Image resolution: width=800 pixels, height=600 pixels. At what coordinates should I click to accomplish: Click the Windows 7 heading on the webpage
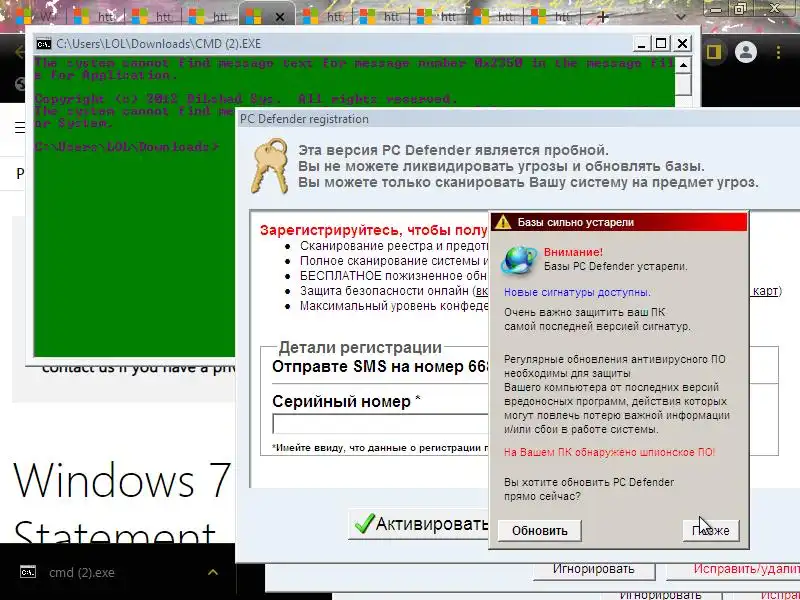coord(122,480)
